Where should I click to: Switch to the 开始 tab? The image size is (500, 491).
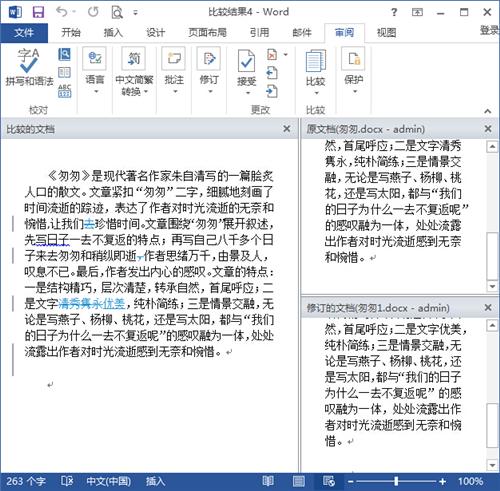click(71, 32)
